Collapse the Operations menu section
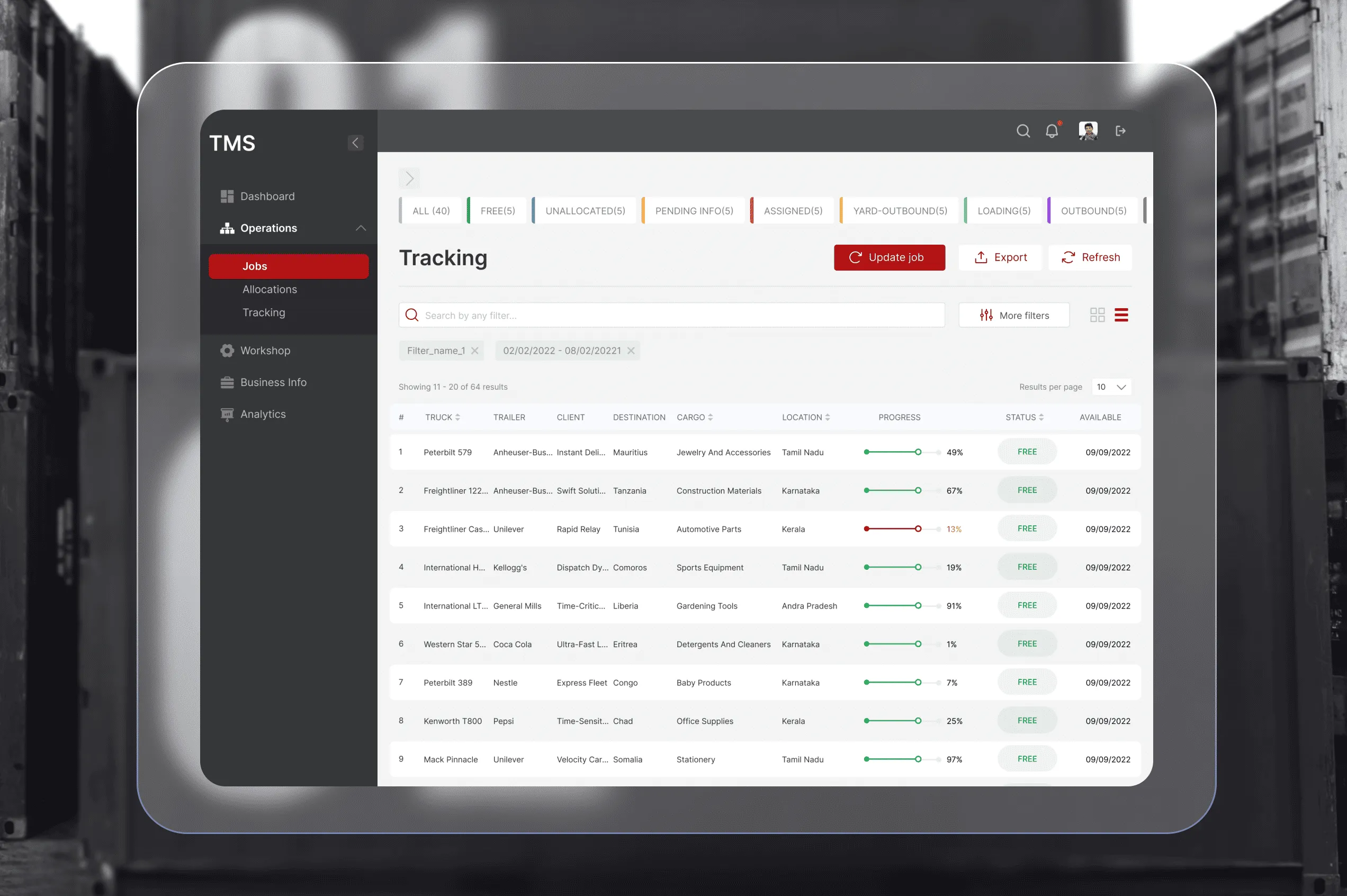The height and width of the screenshot is (896, 1347). coord(361,228)
